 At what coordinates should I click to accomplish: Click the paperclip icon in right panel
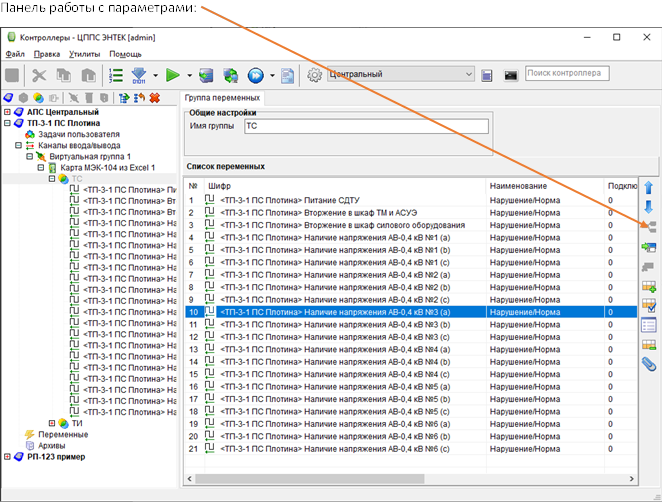tap(648, 363)
